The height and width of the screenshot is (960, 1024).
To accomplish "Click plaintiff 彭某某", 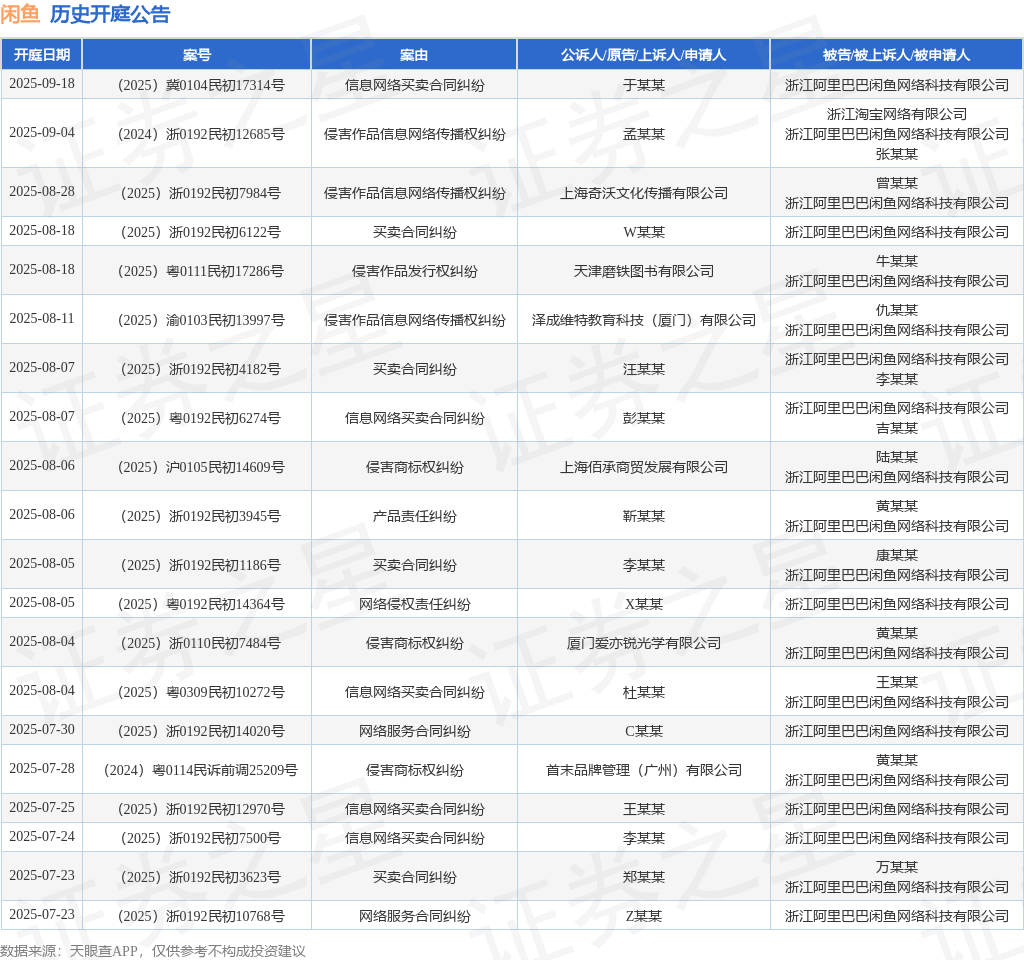I will click(x=644, y=418).
